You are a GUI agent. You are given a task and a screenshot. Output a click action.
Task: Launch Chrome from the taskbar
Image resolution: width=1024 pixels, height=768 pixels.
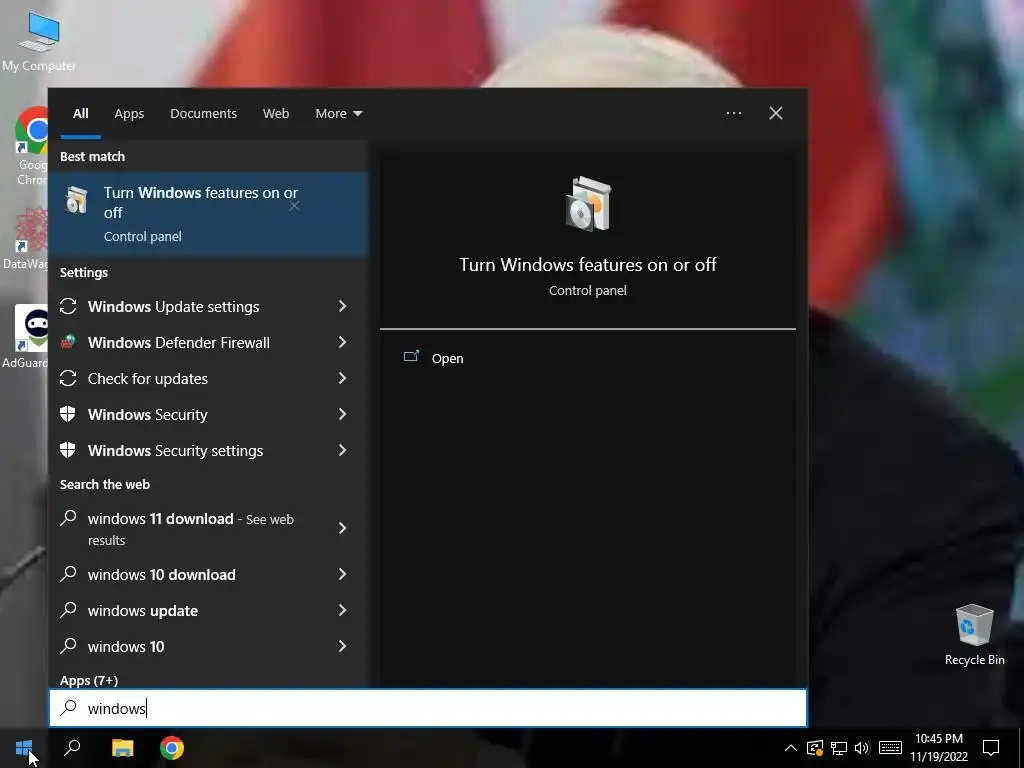tap(172, 748)
